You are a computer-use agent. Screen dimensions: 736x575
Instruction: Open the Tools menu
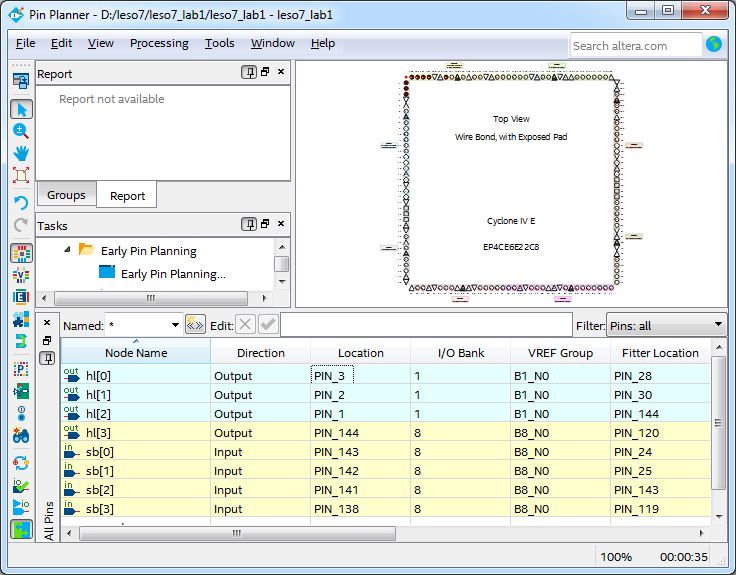(219, 43)
